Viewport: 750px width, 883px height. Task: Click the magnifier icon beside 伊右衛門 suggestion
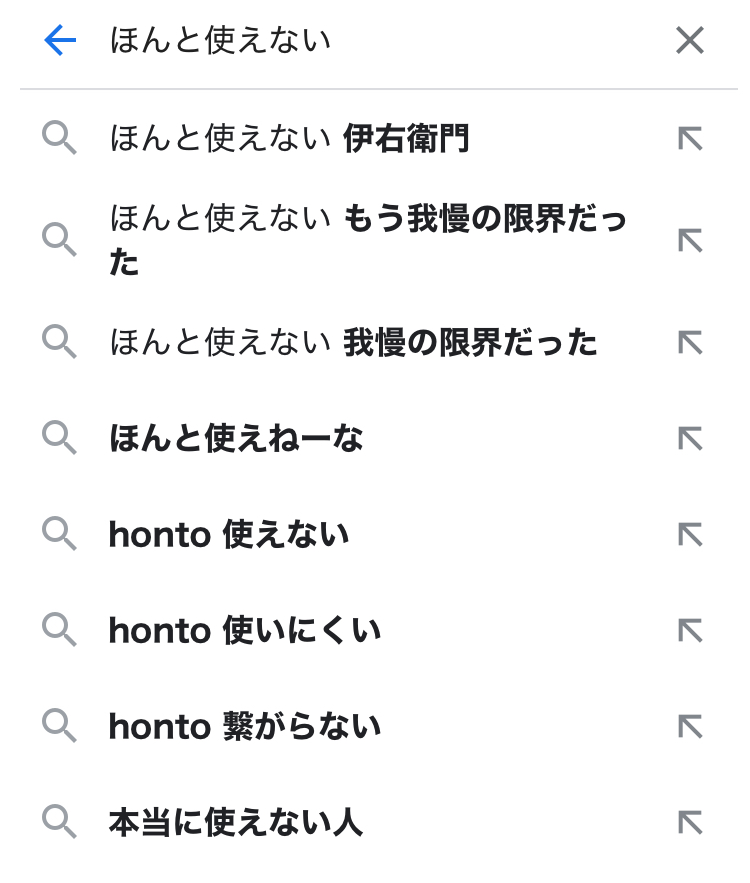click(60, 139)
